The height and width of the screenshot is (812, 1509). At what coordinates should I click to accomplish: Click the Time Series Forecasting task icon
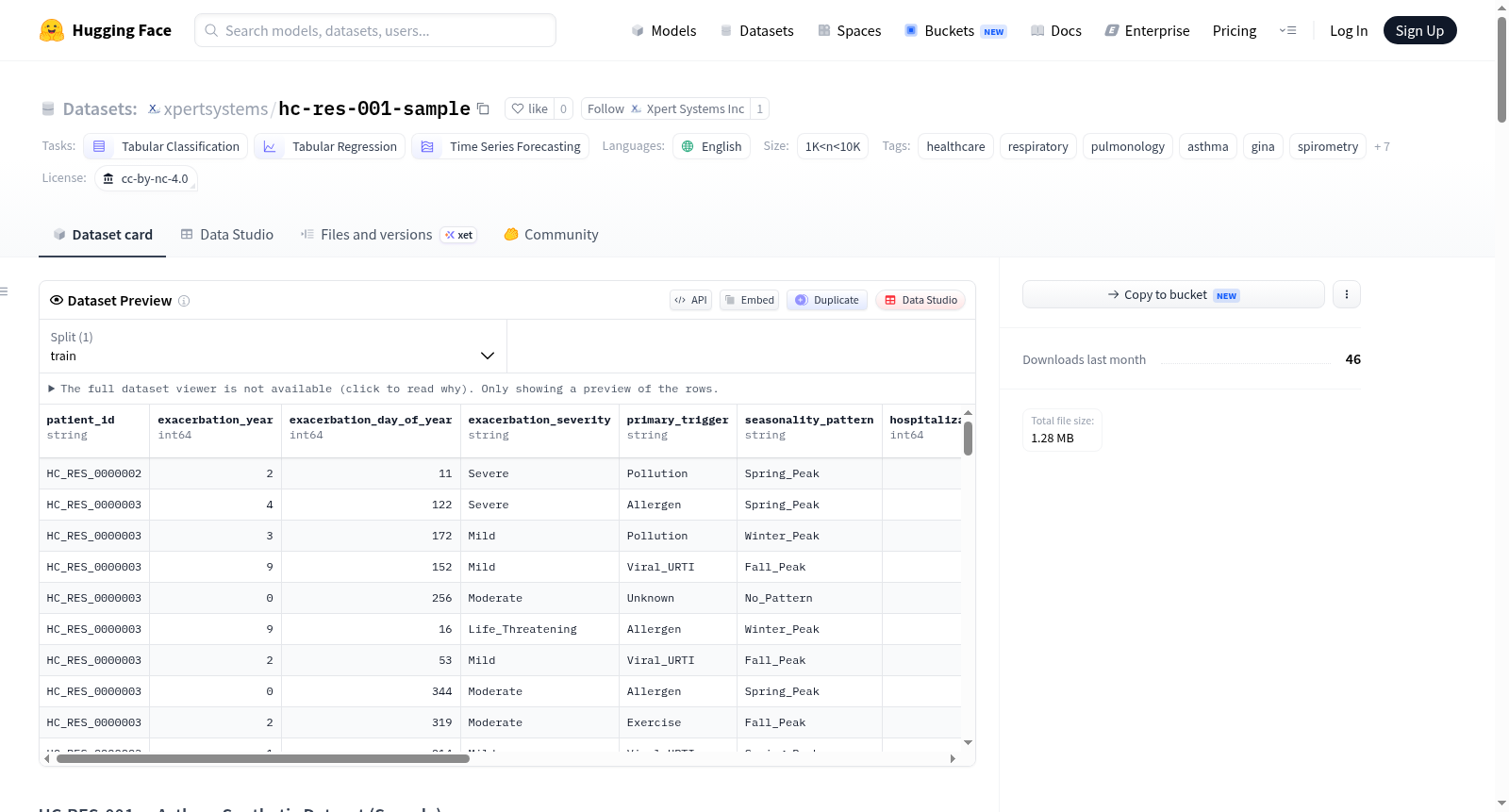(x=427, y=146)
